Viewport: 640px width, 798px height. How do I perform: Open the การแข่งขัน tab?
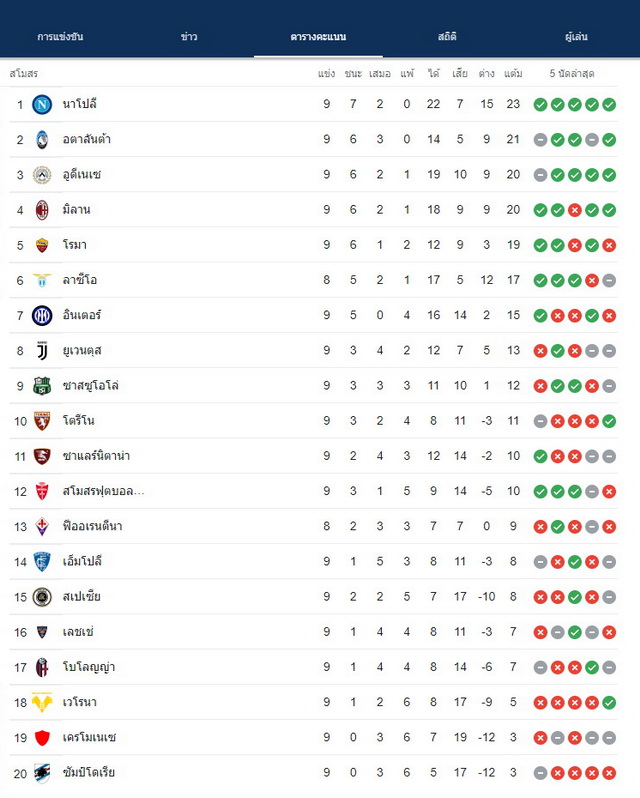(60, 37)
